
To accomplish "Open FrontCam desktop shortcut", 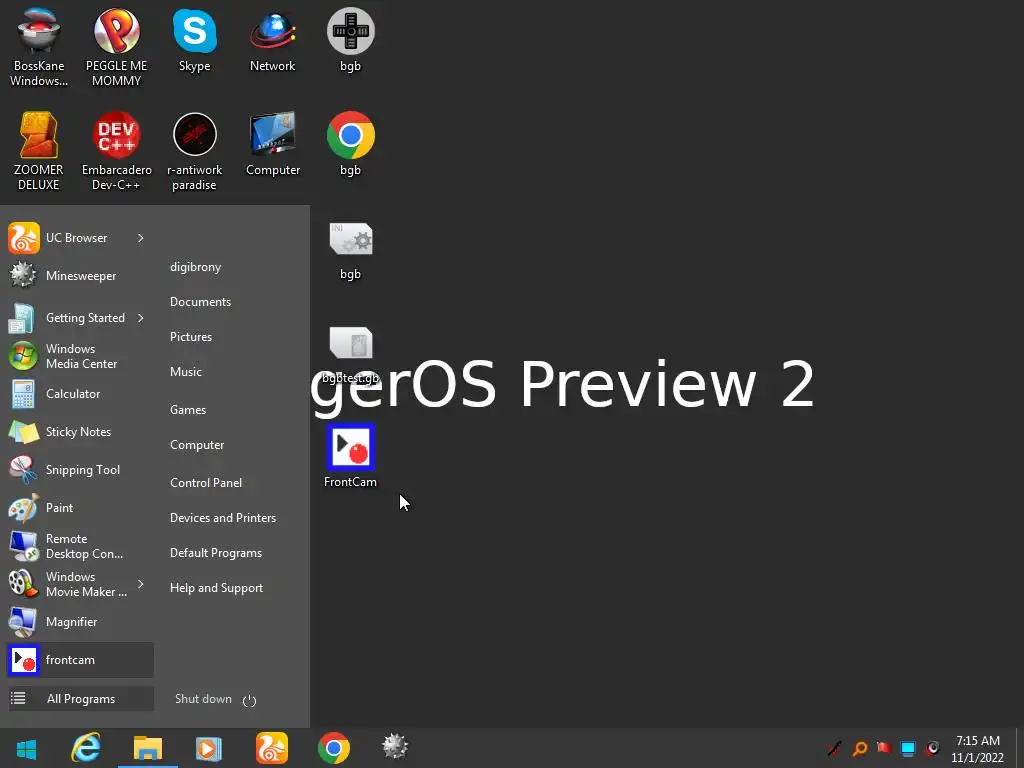I will (x=351, y=456).
